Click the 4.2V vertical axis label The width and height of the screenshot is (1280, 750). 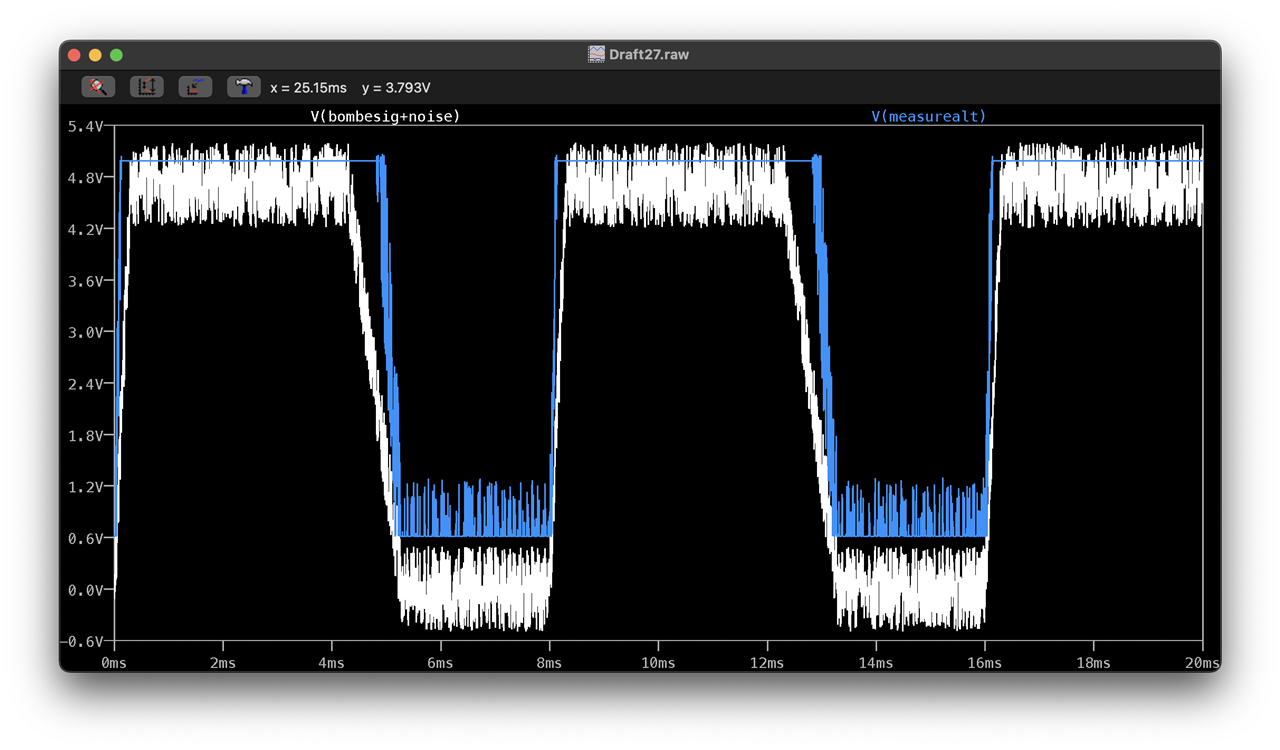tap(84, 229)
